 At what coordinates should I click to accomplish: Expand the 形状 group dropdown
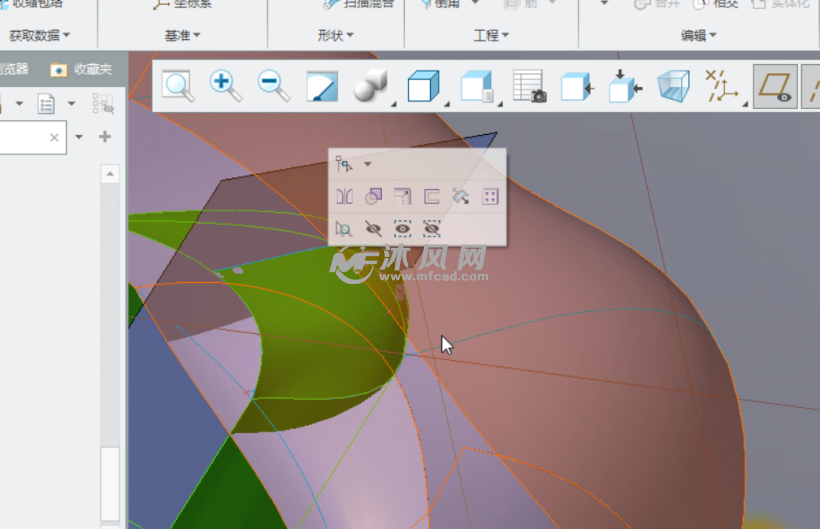click(x=335, y=35)
